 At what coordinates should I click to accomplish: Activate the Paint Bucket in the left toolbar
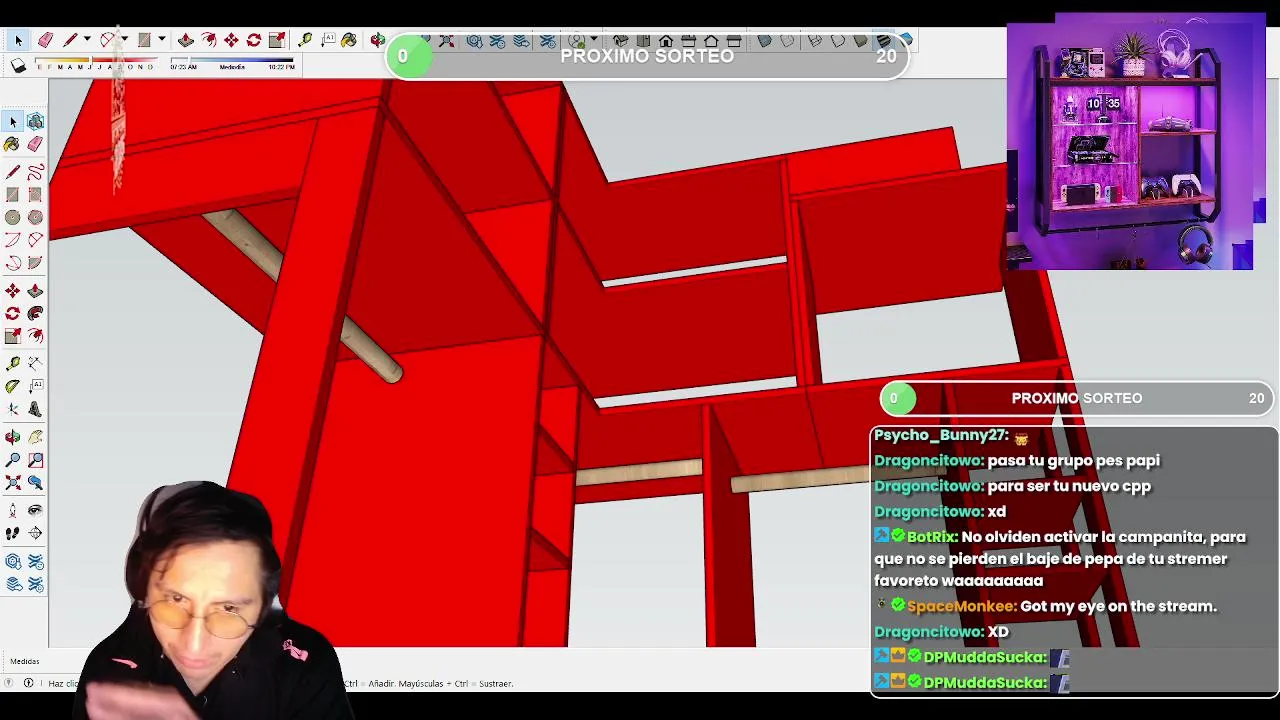(13, 145)
